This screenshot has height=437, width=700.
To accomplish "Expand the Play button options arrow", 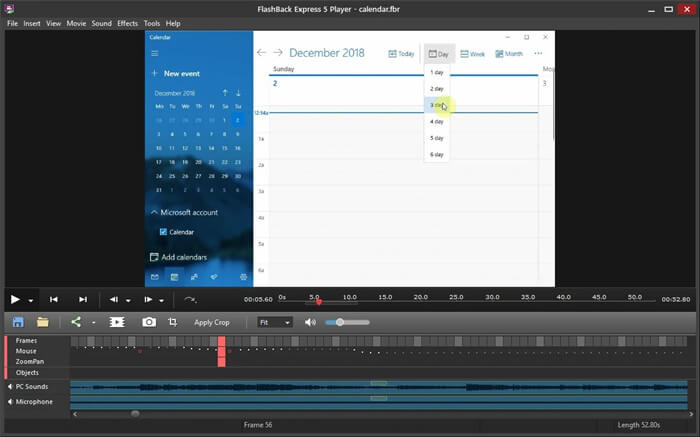I will point(31,300).
